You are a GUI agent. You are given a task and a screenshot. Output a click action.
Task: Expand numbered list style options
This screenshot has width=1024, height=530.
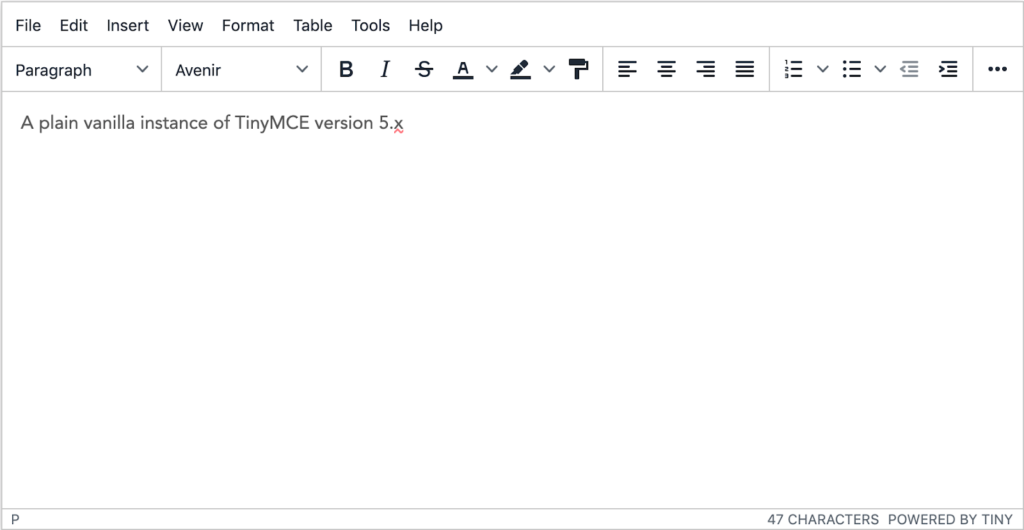(823, 69)
